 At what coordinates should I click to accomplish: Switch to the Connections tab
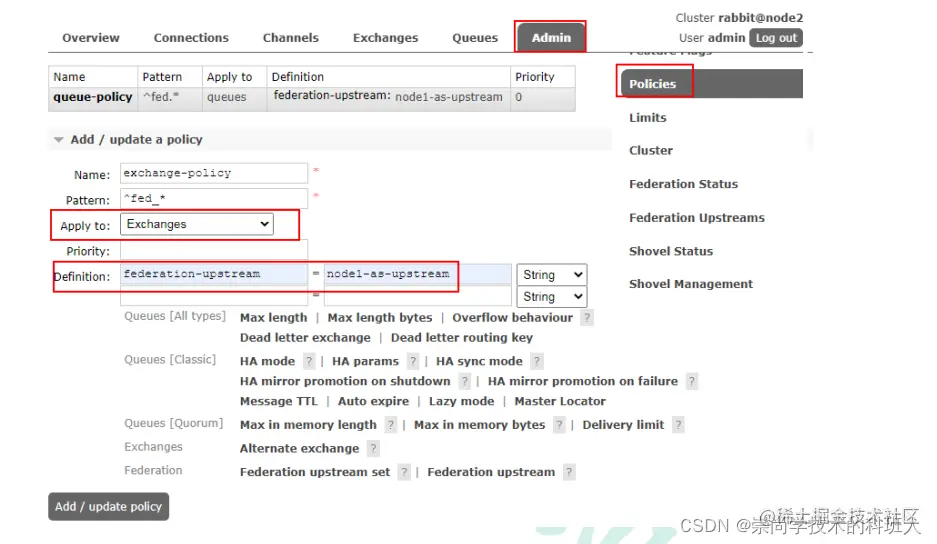tap(191, 38)
